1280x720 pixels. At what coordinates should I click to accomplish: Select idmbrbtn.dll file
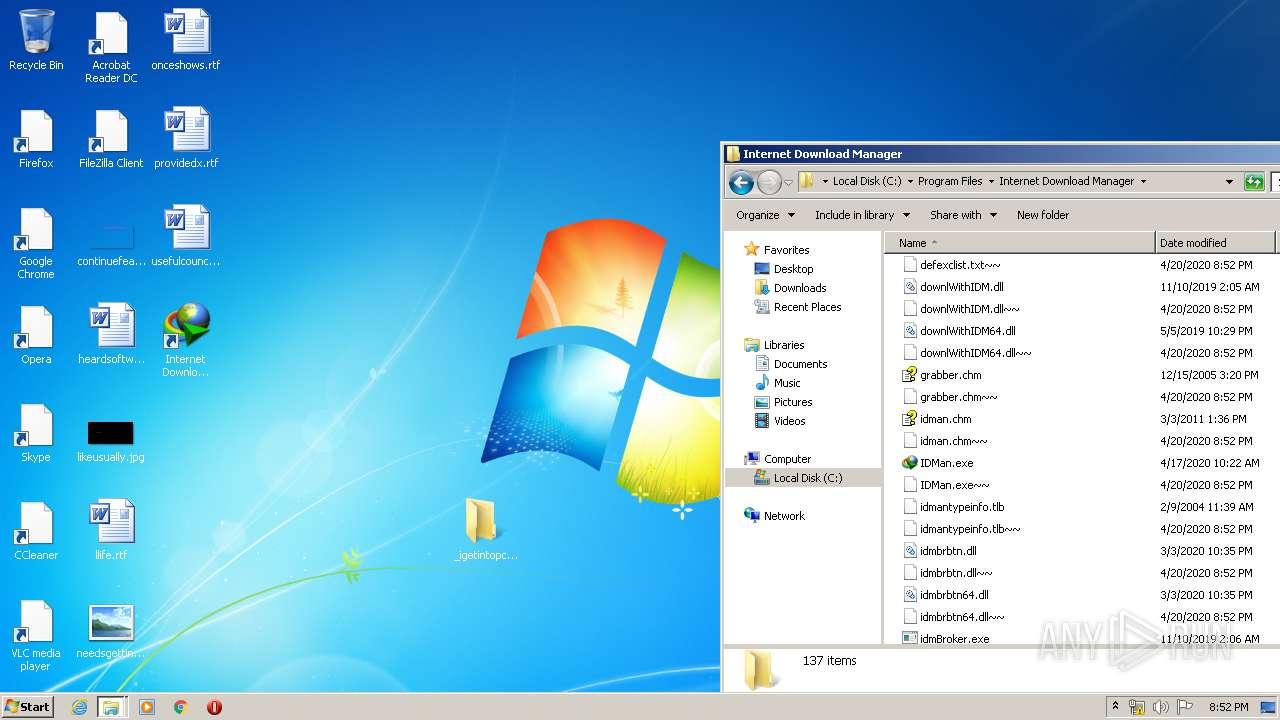(x=948, y=551)
